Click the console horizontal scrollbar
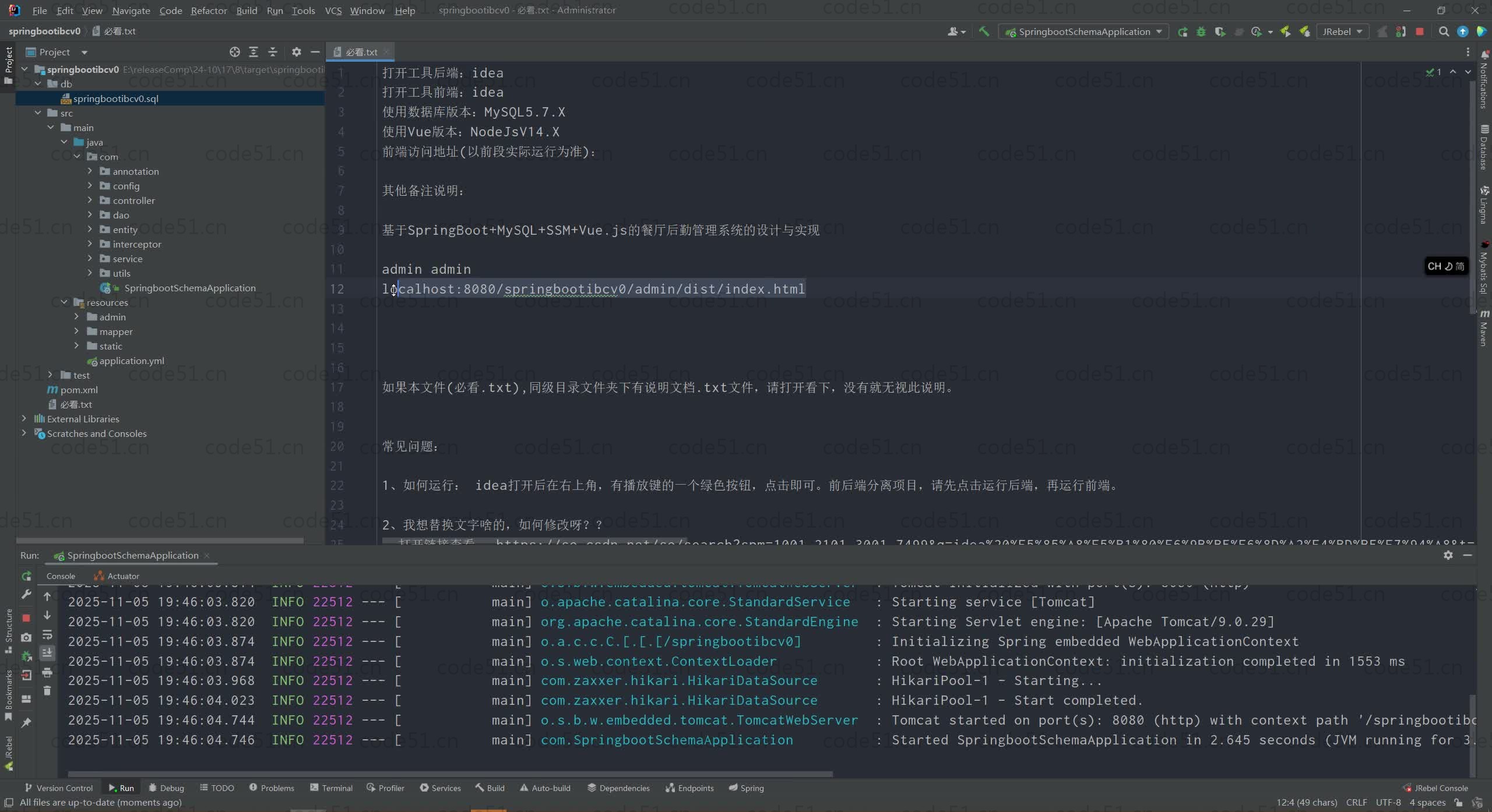 (x=450, y=774)
